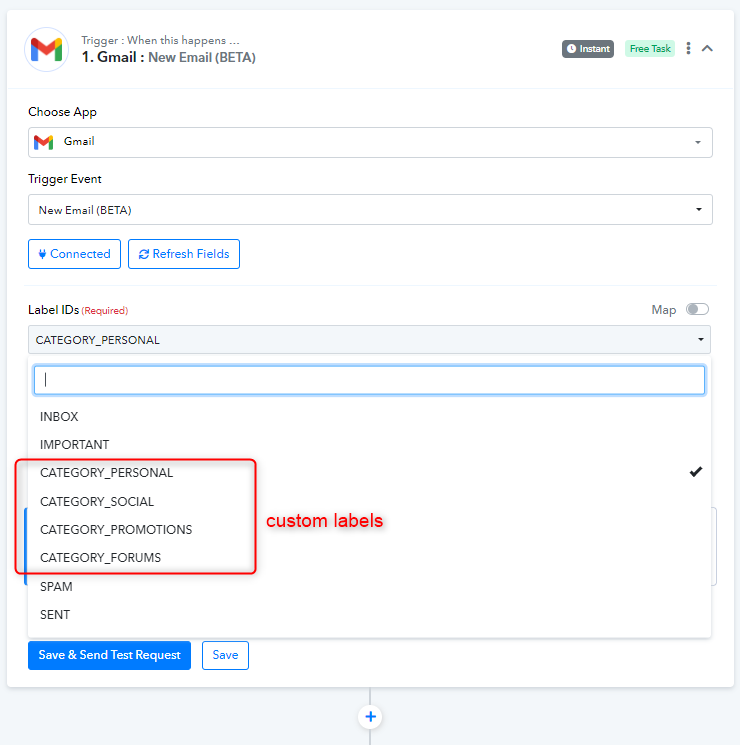The image size is (740, 745).
Task: Click Refresh Fields button
Action: point(184,254)
